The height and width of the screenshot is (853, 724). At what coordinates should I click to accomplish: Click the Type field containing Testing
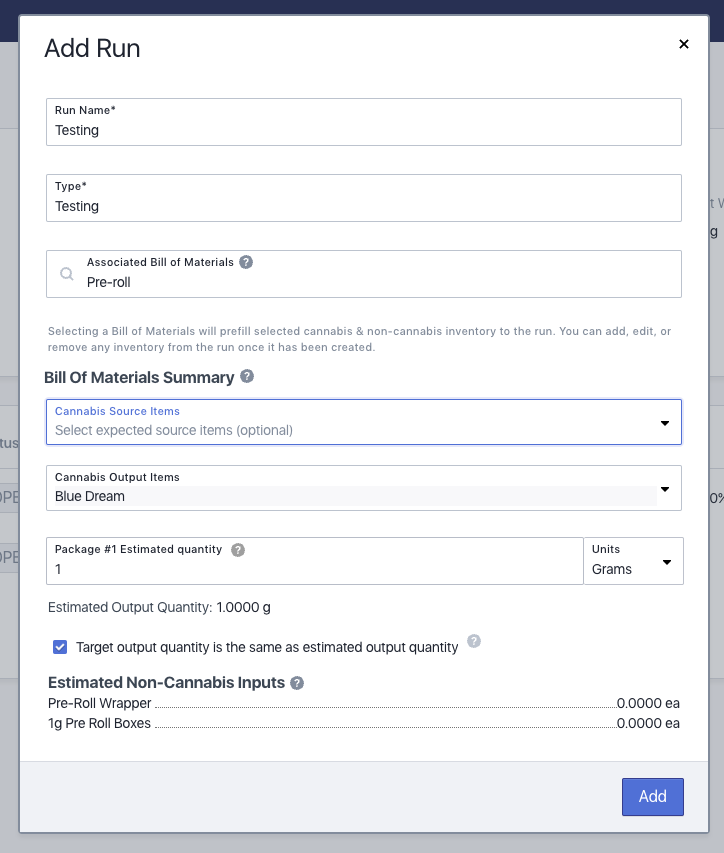click(x=364, y=198)
